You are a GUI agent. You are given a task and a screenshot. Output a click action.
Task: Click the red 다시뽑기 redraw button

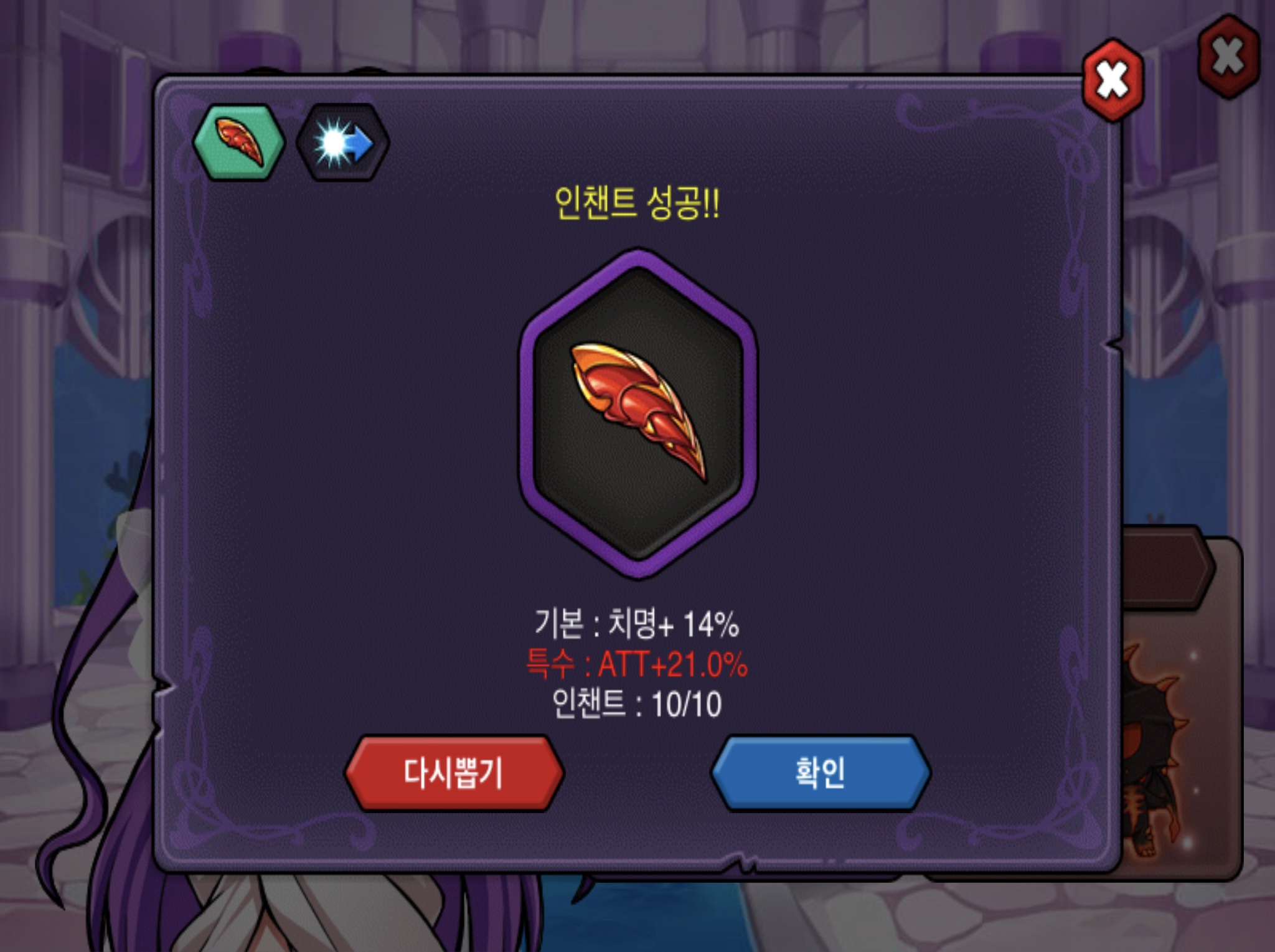[x=454, y=774]
